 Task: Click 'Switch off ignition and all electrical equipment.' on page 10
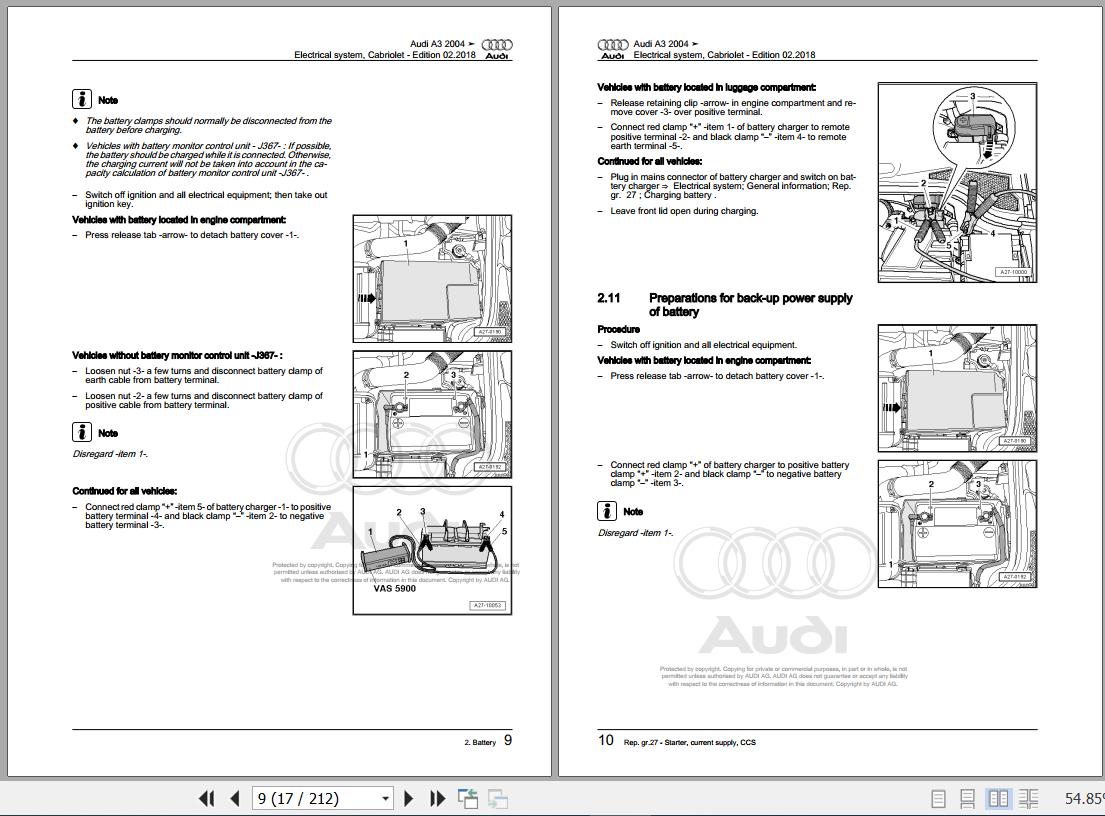coord(703,345)
